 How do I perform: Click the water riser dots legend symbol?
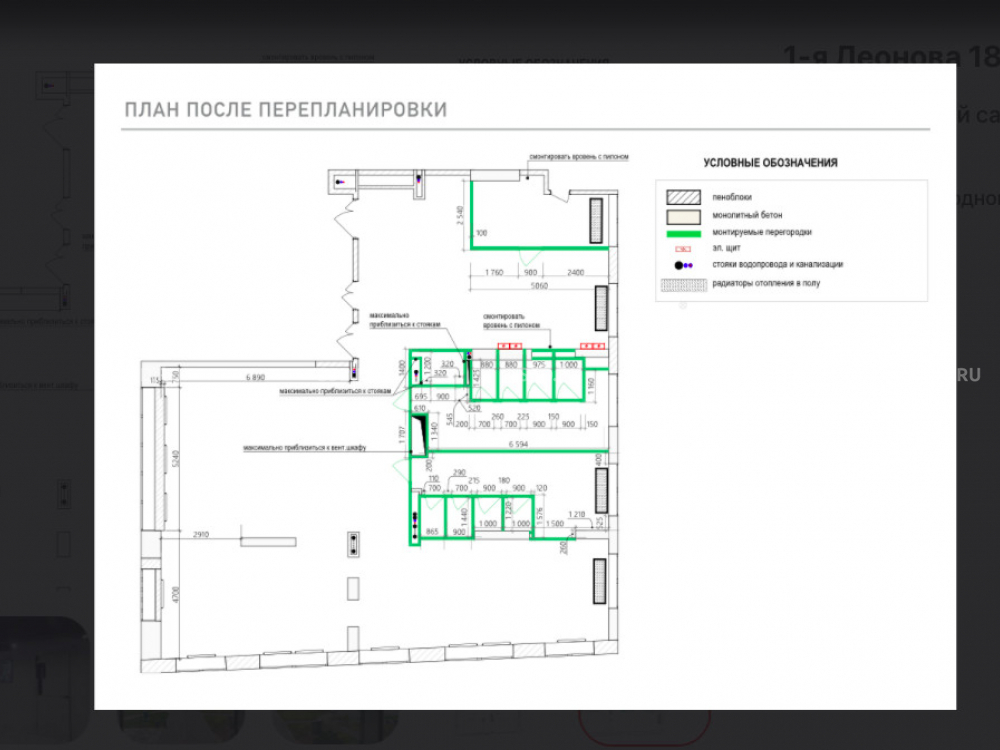point(683,265)
